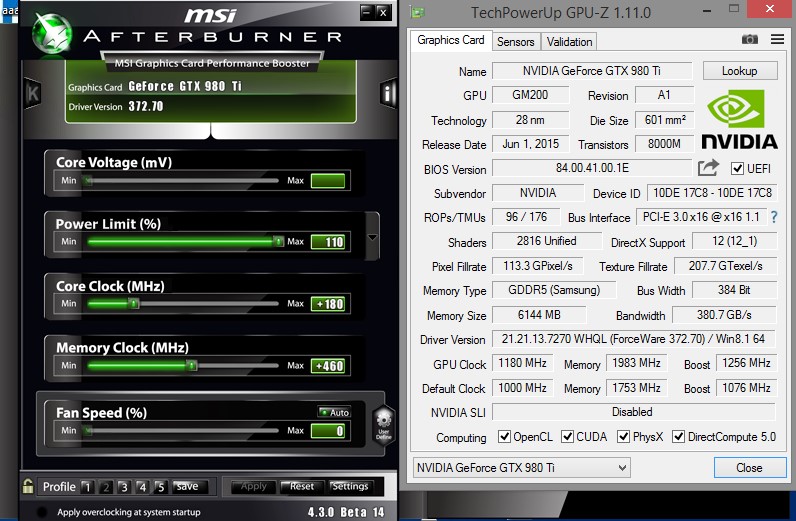Click the Memory Clock value box showing +460
This screenshot has width=796, height=521.
coord(328,366)
